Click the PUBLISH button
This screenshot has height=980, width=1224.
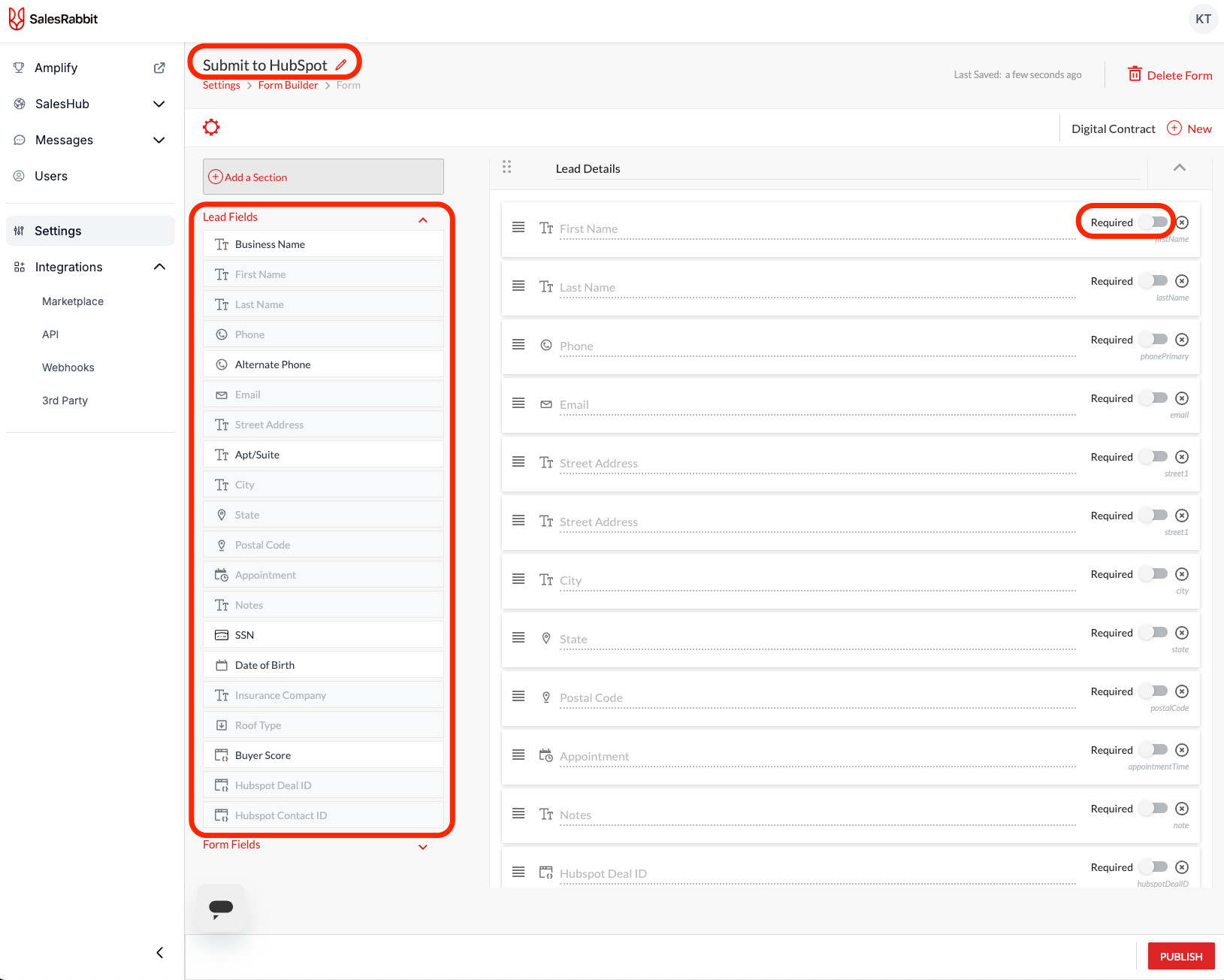point(1181,956)
